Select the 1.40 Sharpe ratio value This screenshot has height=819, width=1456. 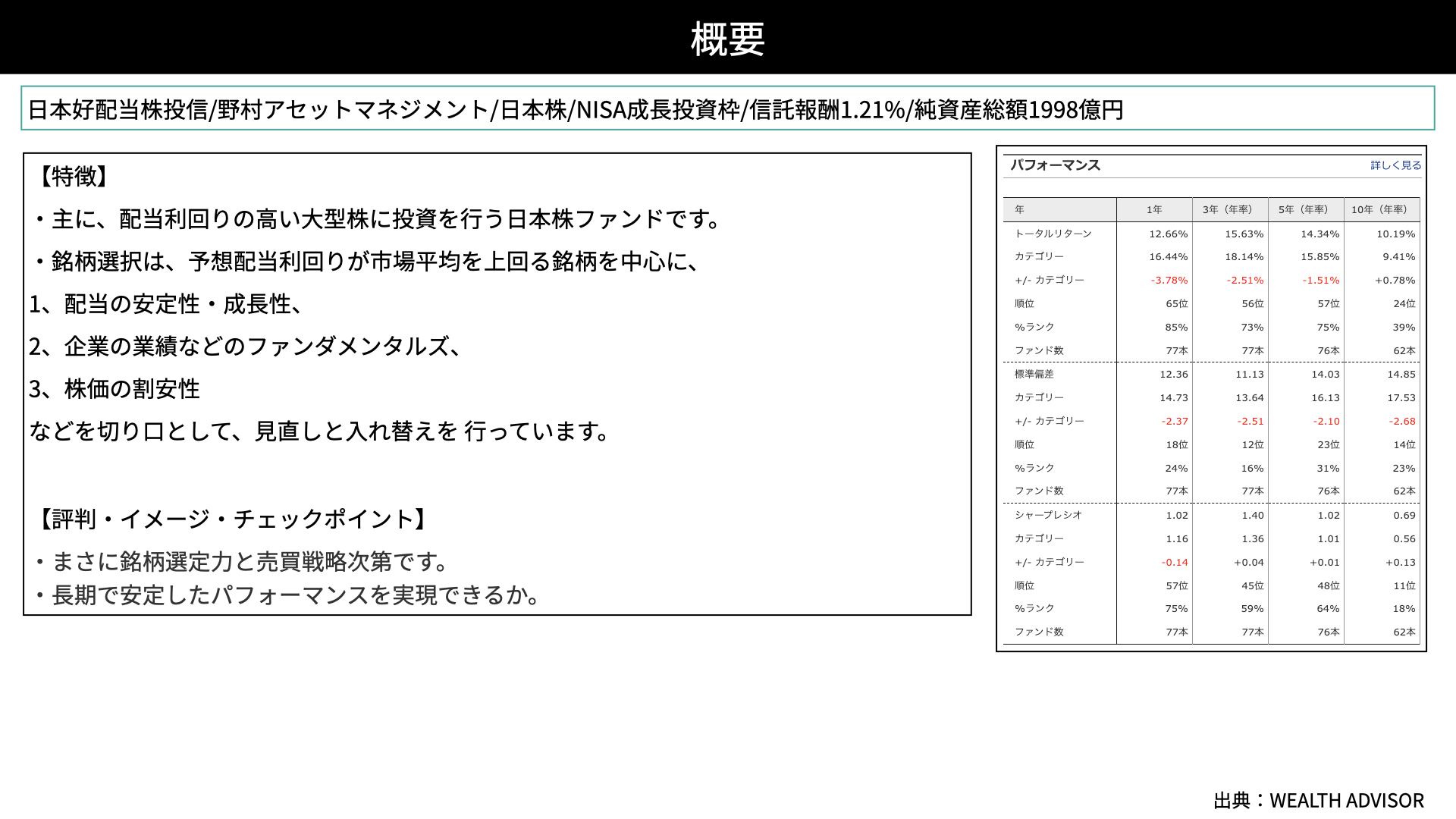[x=1253, y=516]
